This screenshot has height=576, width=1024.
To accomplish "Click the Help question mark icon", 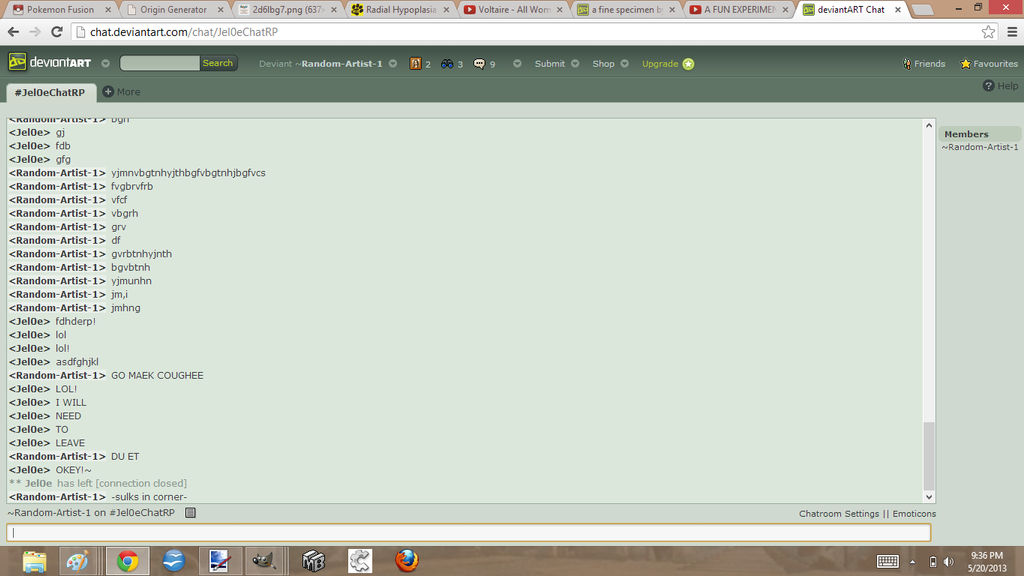I will click(988, 86).
